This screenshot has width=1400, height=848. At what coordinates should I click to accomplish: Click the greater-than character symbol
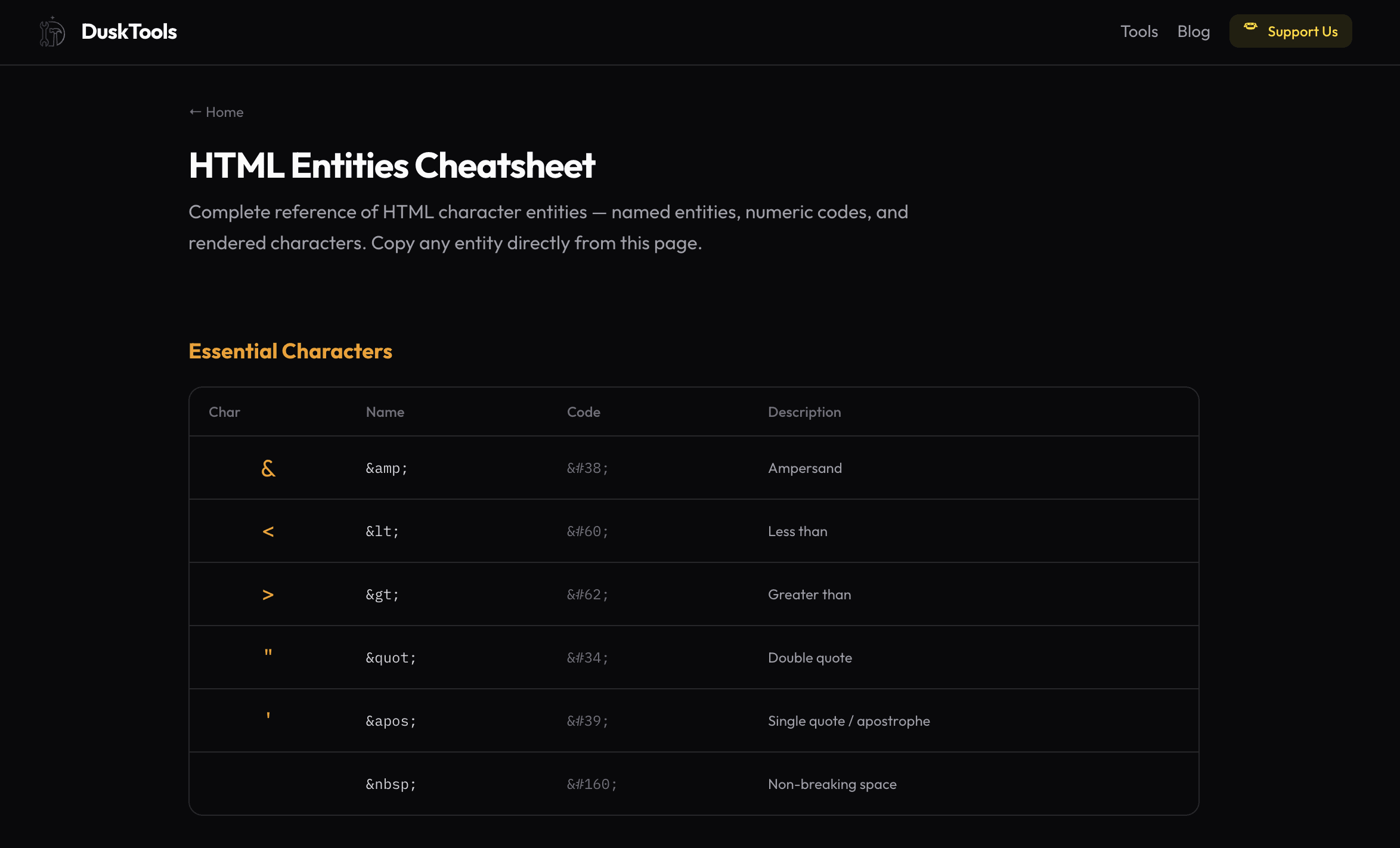click(268, 595)
